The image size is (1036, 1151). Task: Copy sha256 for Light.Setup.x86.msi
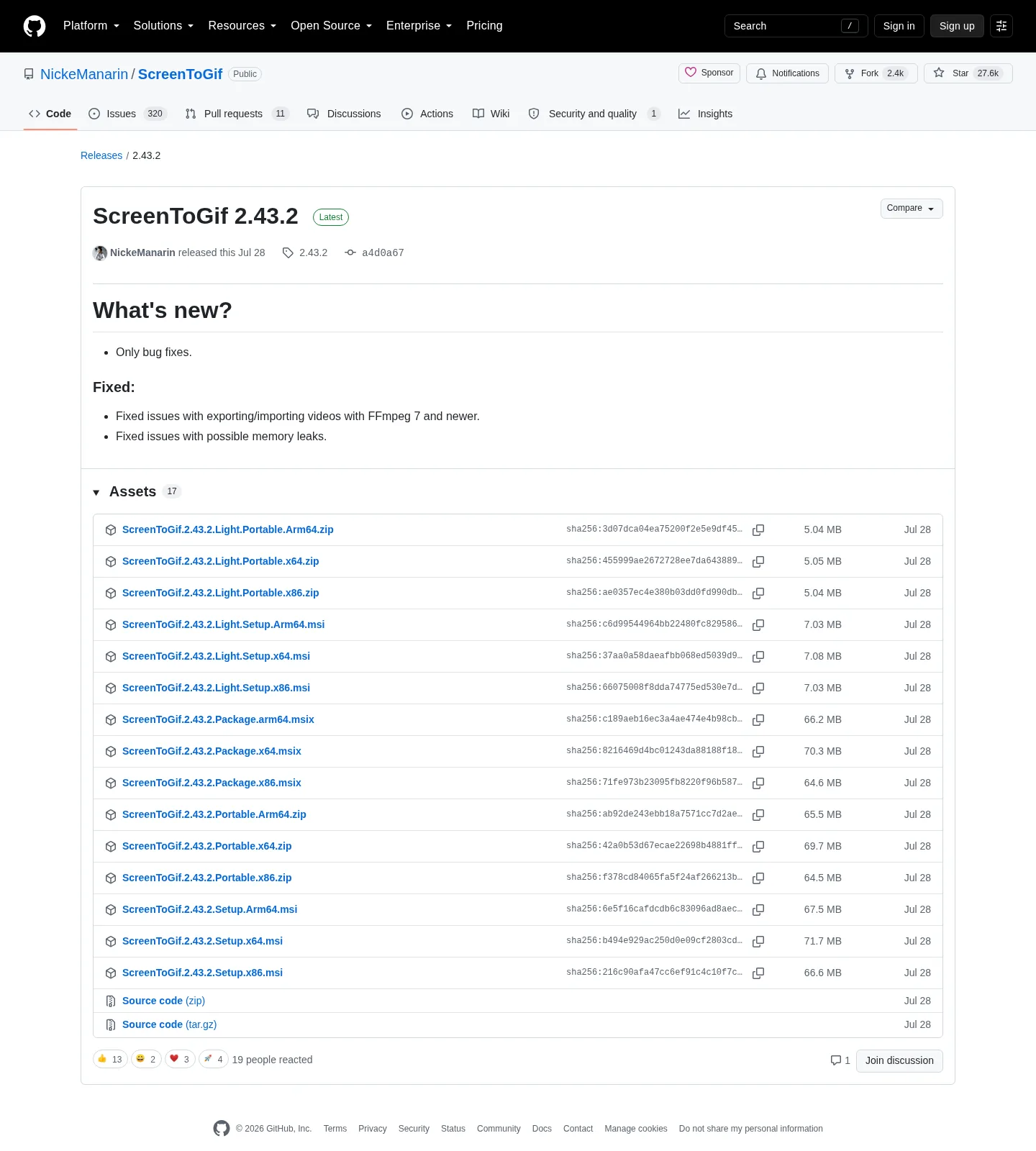(x=758, y=688)
